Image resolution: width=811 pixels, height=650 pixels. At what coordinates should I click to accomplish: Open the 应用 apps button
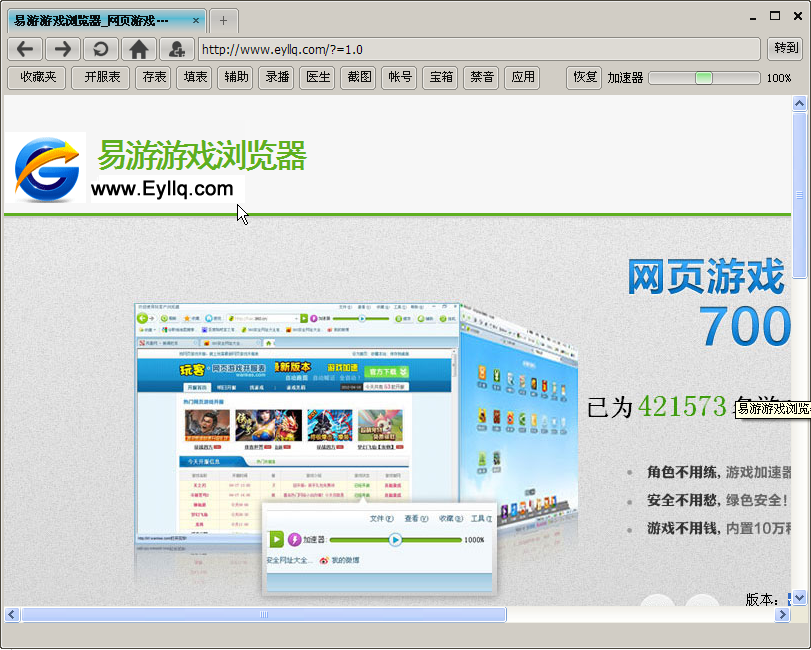tap(522, 78)
